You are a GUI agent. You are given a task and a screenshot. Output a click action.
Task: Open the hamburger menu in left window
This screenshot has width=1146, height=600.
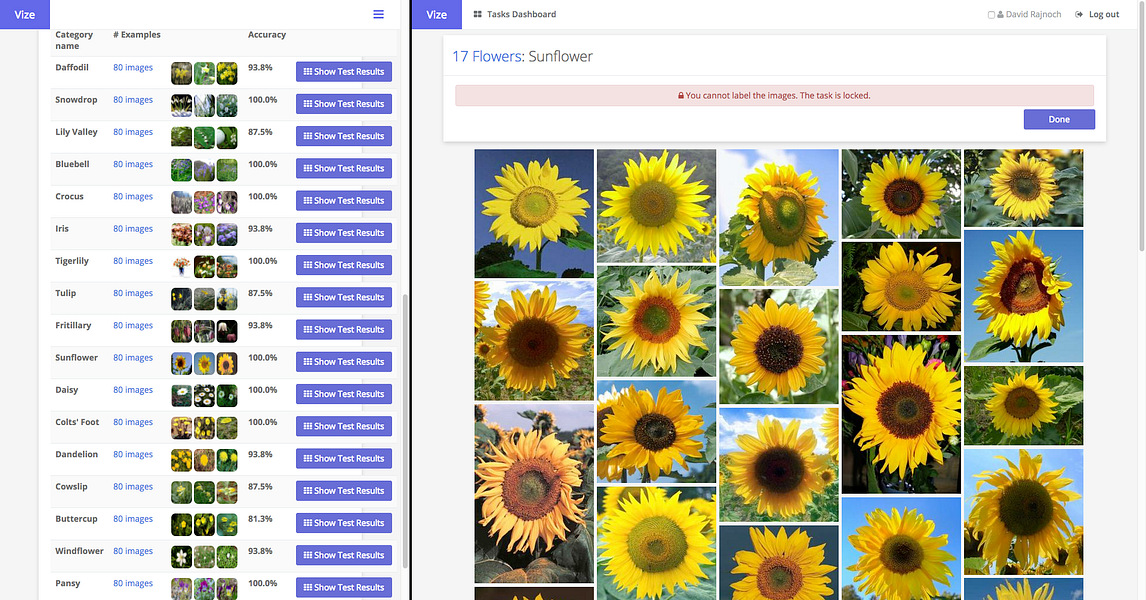coord(379,14)
